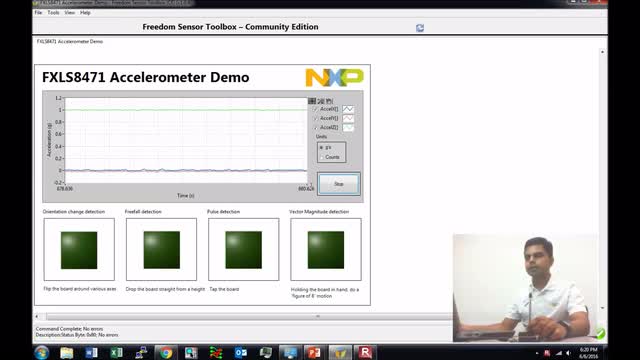
Task: Click the Pulse detection indicator
Action: 244,250
